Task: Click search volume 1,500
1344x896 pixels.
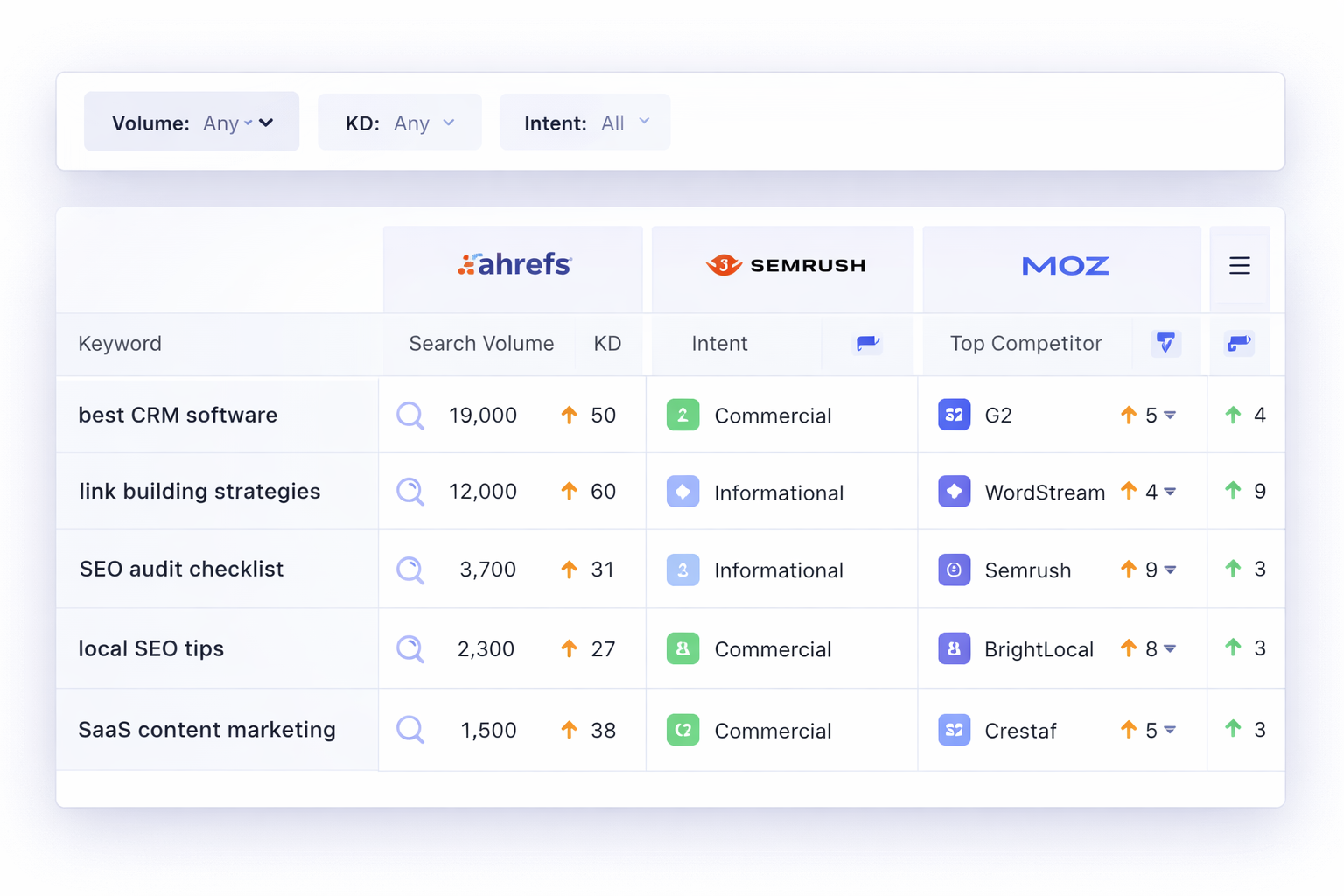Action: click(x=488, y=731)
